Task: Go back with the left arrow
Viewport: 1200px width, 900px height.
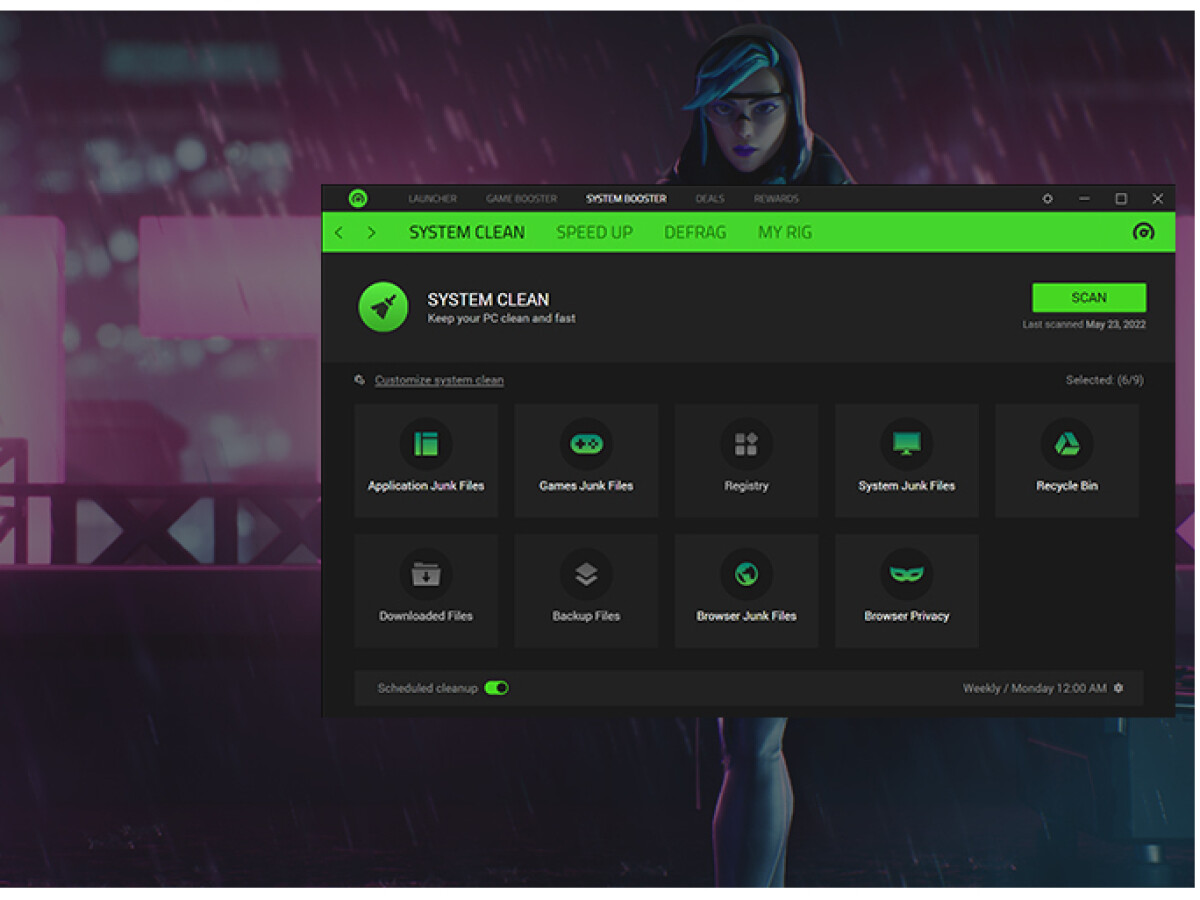Action: point(339,232)
